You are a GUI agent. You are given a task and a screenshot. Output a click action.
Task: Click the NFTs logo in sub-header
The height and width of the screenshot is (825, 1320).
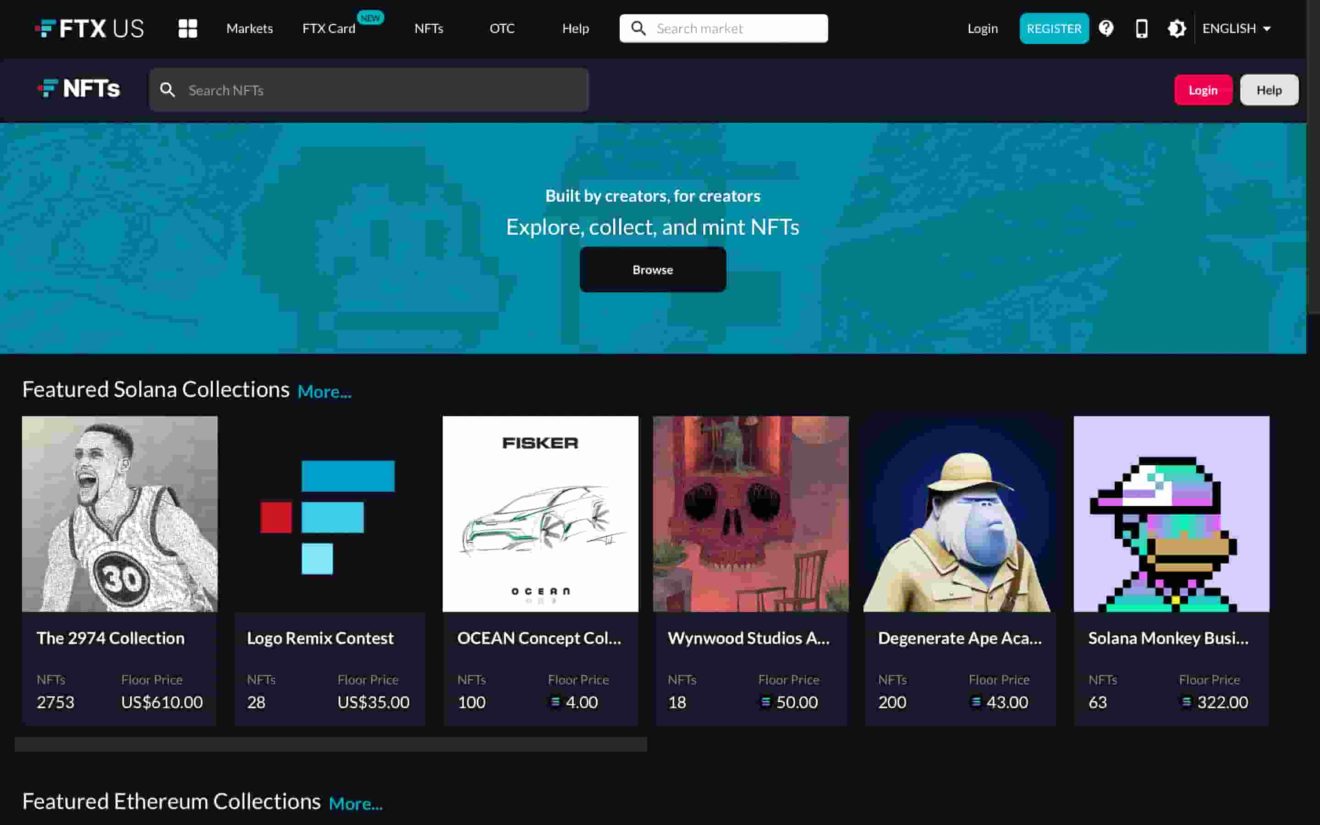coord(79,89)
